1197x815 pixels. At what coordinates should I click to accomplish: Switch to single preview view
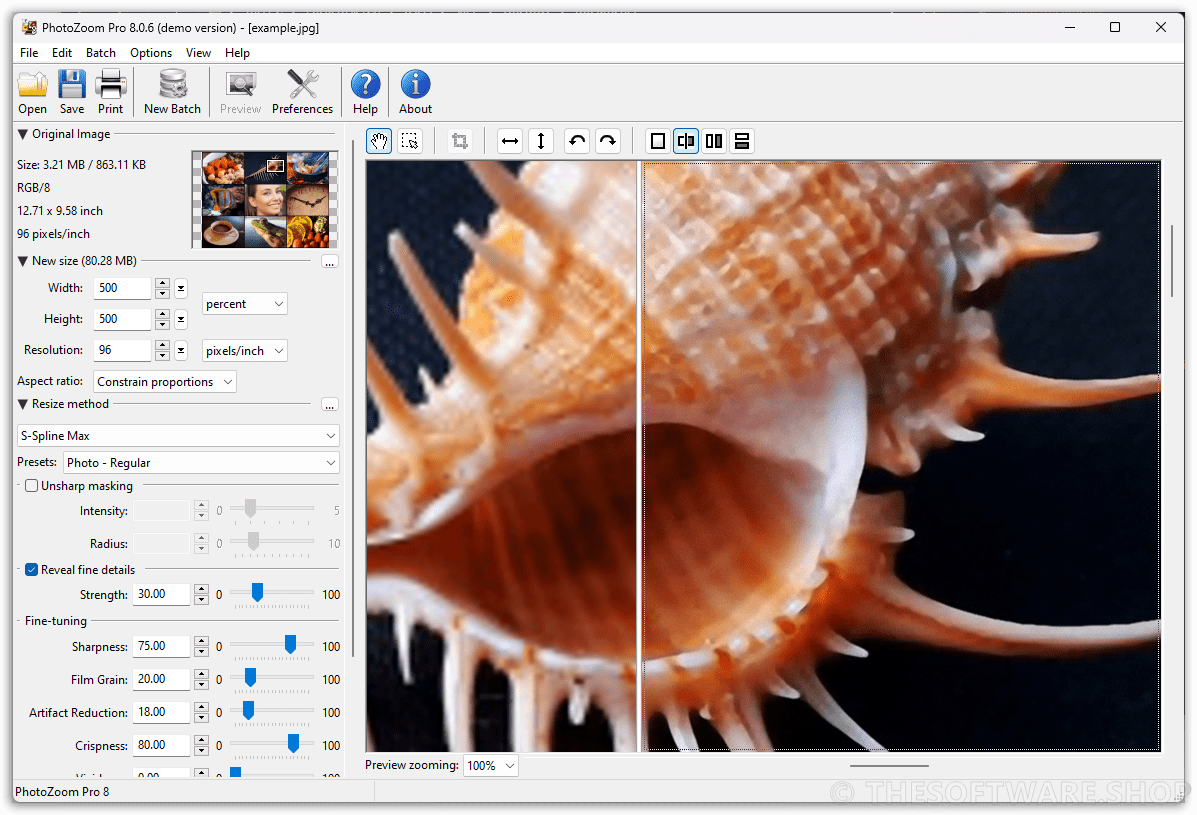pyautogui.click(x=657, y=141)
